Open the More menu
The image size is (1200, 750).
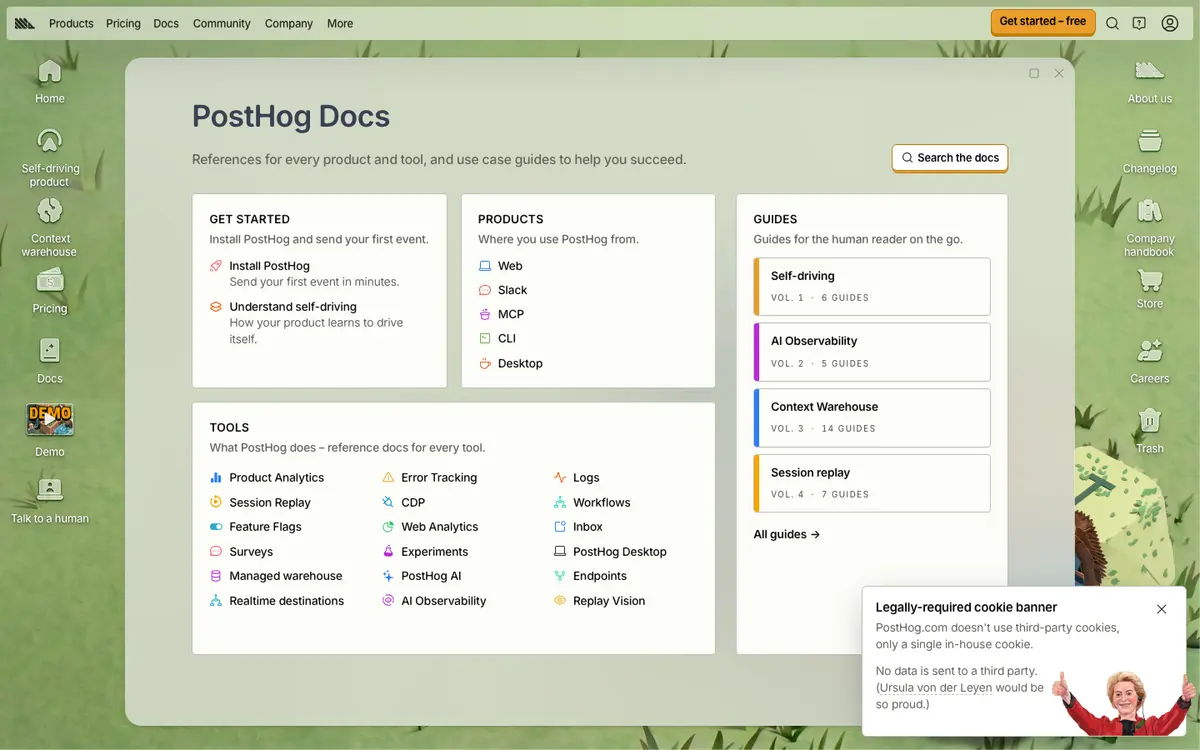click(340, 23)
